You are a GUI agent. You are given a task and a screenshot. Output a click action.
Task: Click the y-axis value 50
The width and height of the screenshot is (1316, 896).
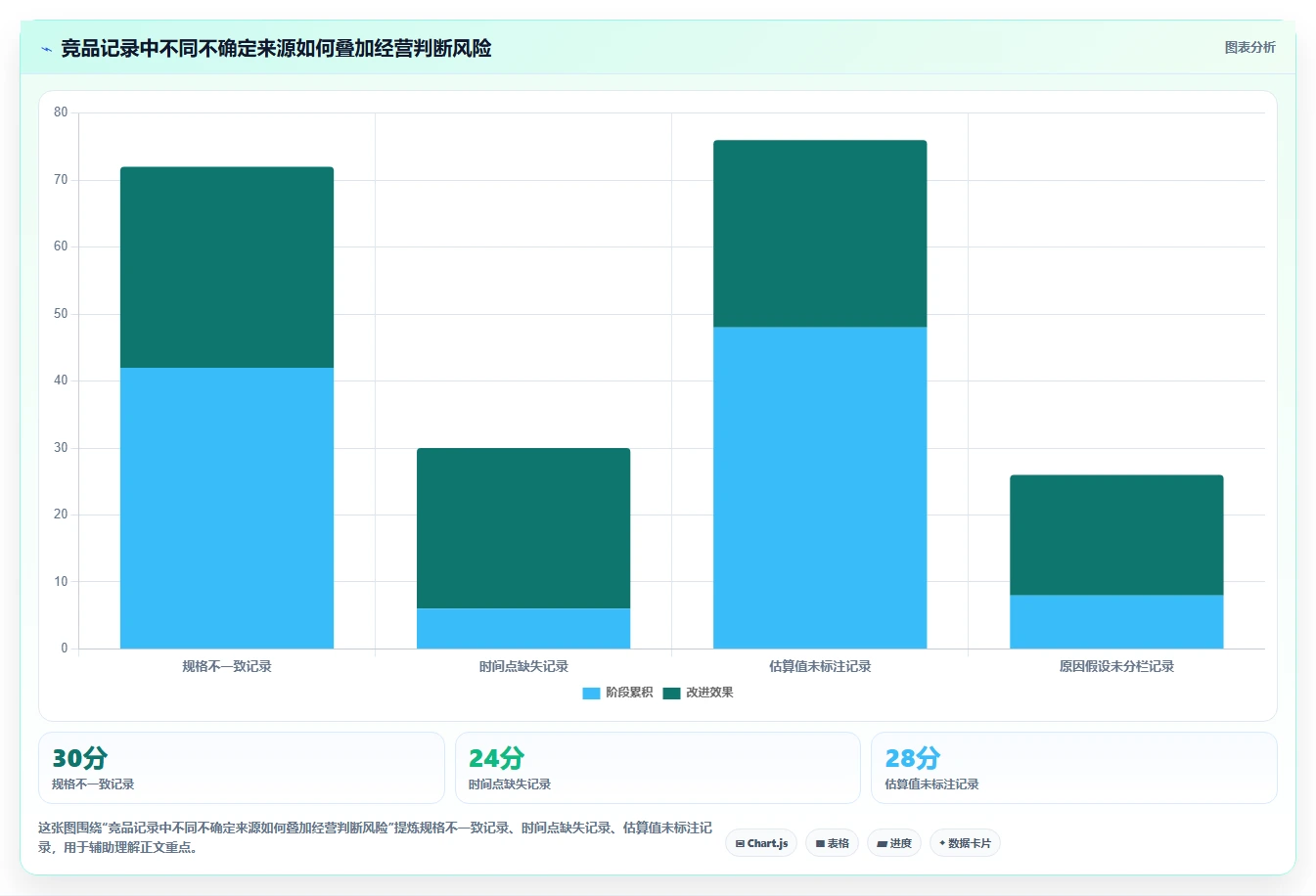pos(61,314)
